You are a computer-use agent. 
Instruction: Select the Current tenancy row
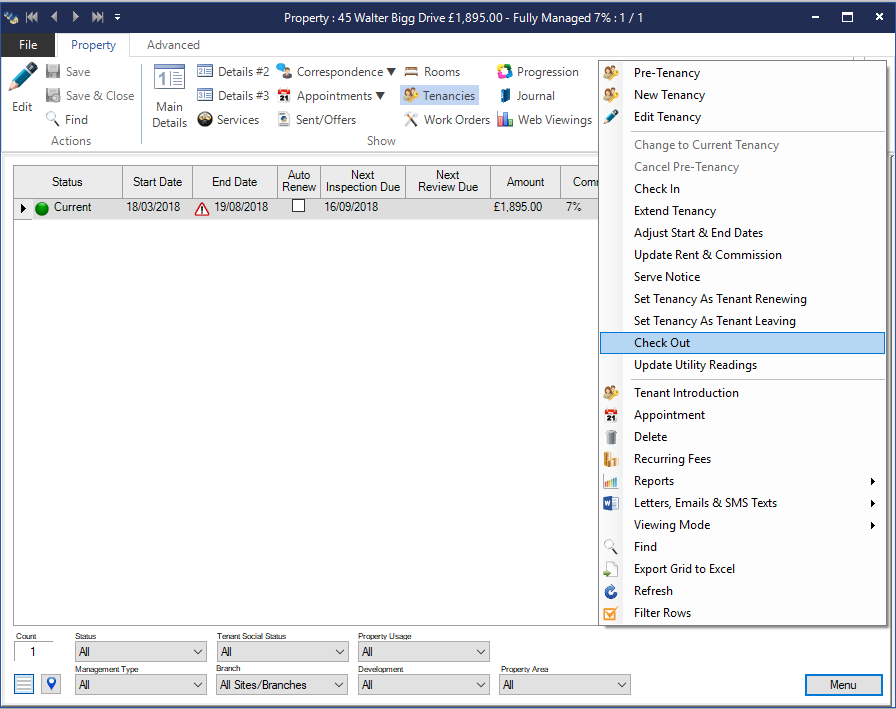pos(72,207)
